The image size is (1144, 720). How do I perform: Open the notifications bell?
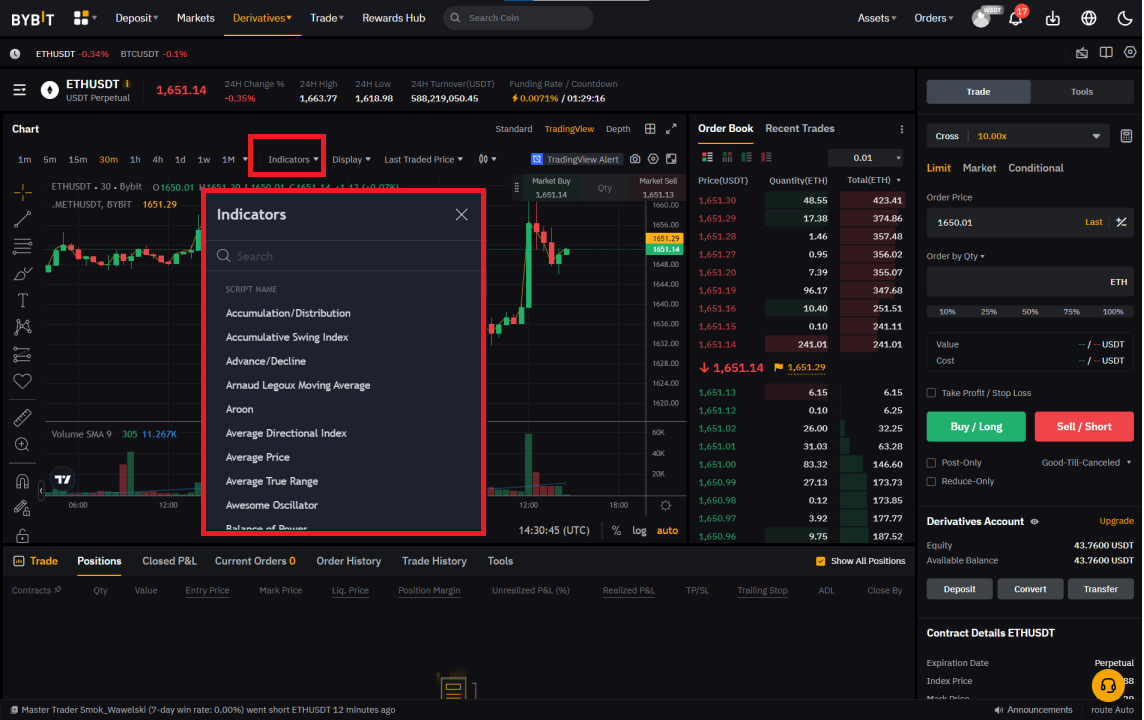click(x=1016, y=18)
